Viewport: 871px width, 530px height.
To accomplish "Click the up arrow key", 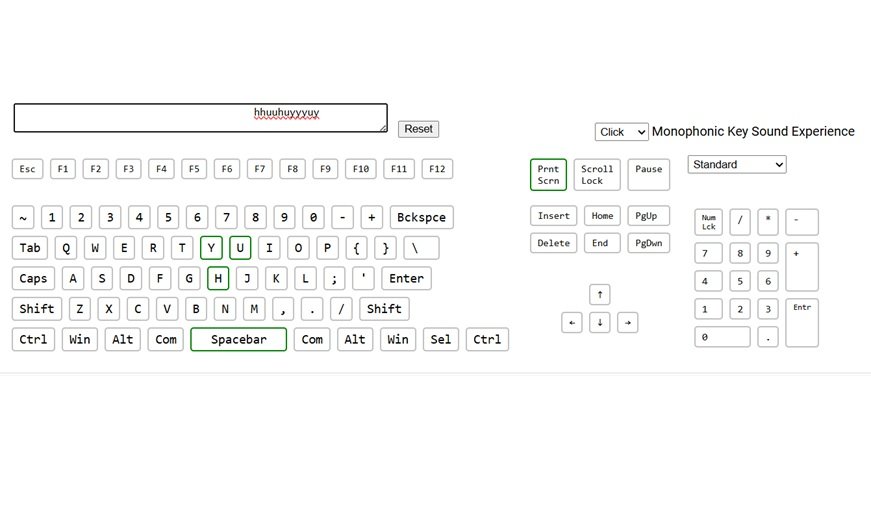I will (x=599, y=294).
